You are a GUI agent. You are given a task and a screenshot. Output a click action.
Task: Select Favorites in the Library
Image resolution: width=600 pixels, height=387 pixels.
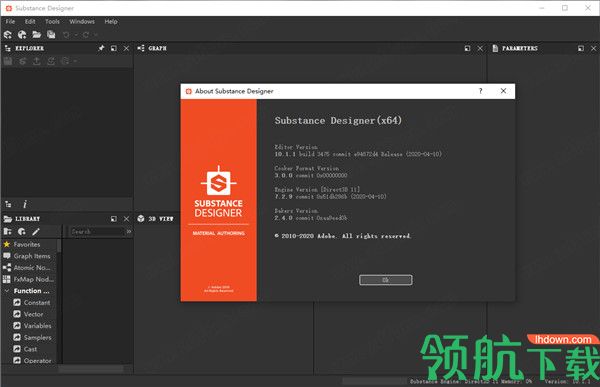coord(27,244)
